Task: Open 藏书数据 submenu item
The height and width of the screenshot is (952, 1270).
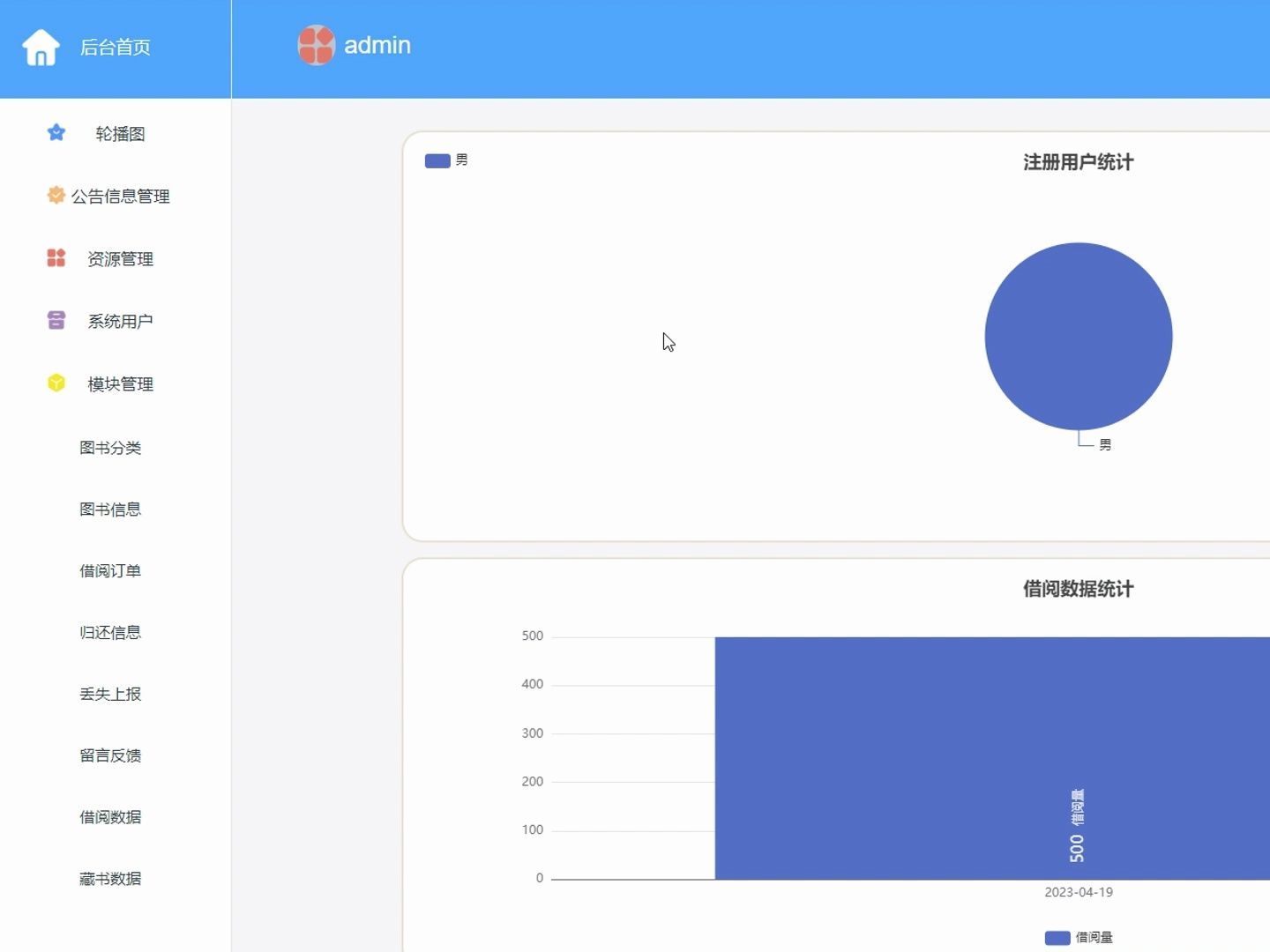Action: coord(110,879)
